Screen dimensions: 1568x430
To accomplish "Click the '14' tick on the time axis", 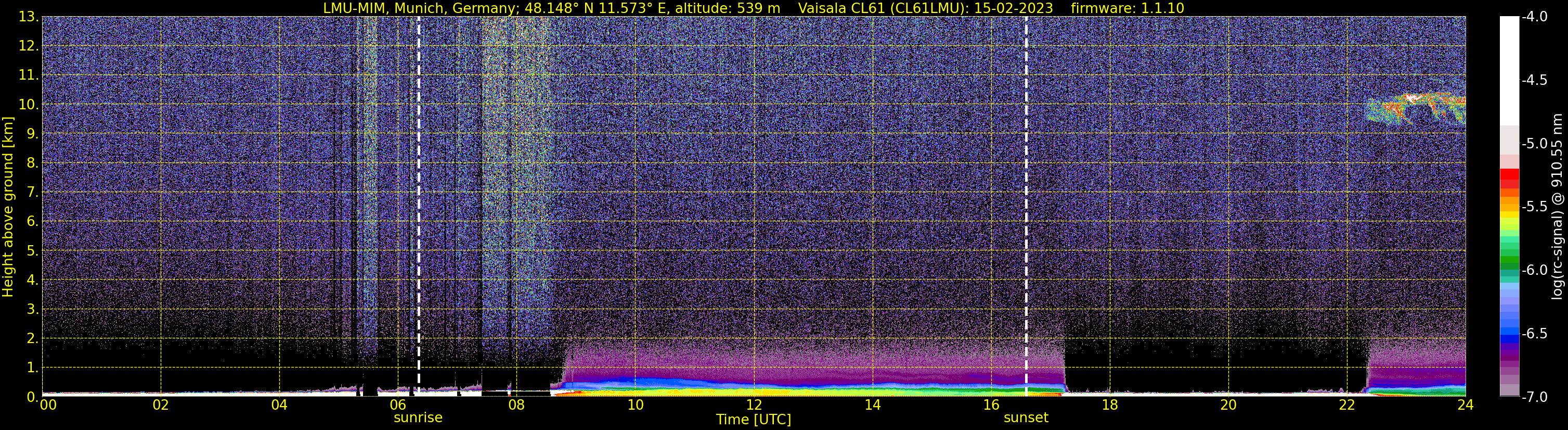I will click(872, 405).
